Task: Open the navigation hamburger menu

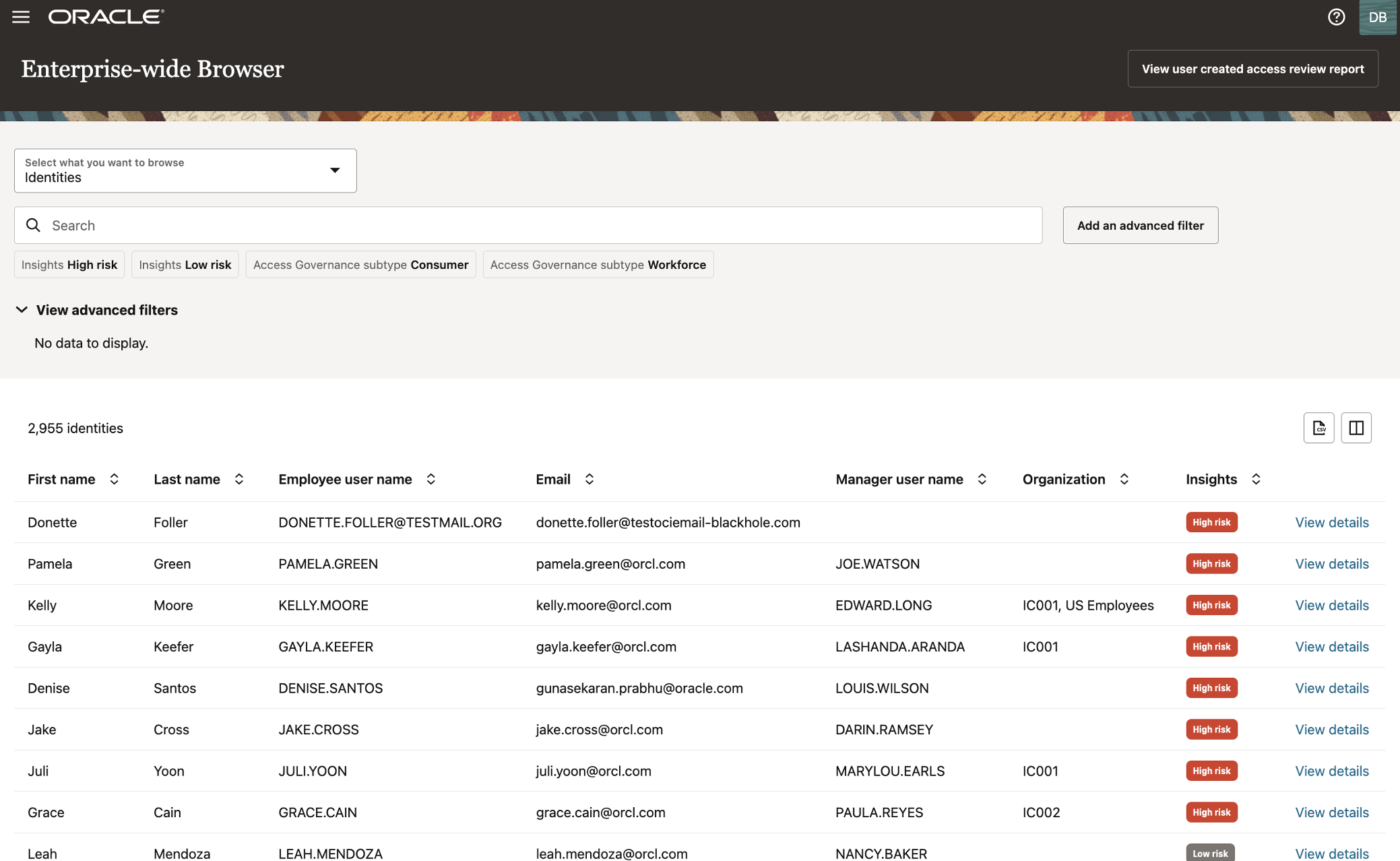Action: click(x=21, y=17)
